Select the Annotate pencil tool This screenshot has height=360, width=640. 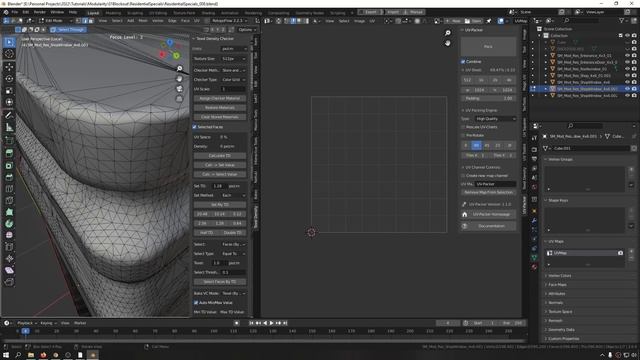tap(9, 116)
